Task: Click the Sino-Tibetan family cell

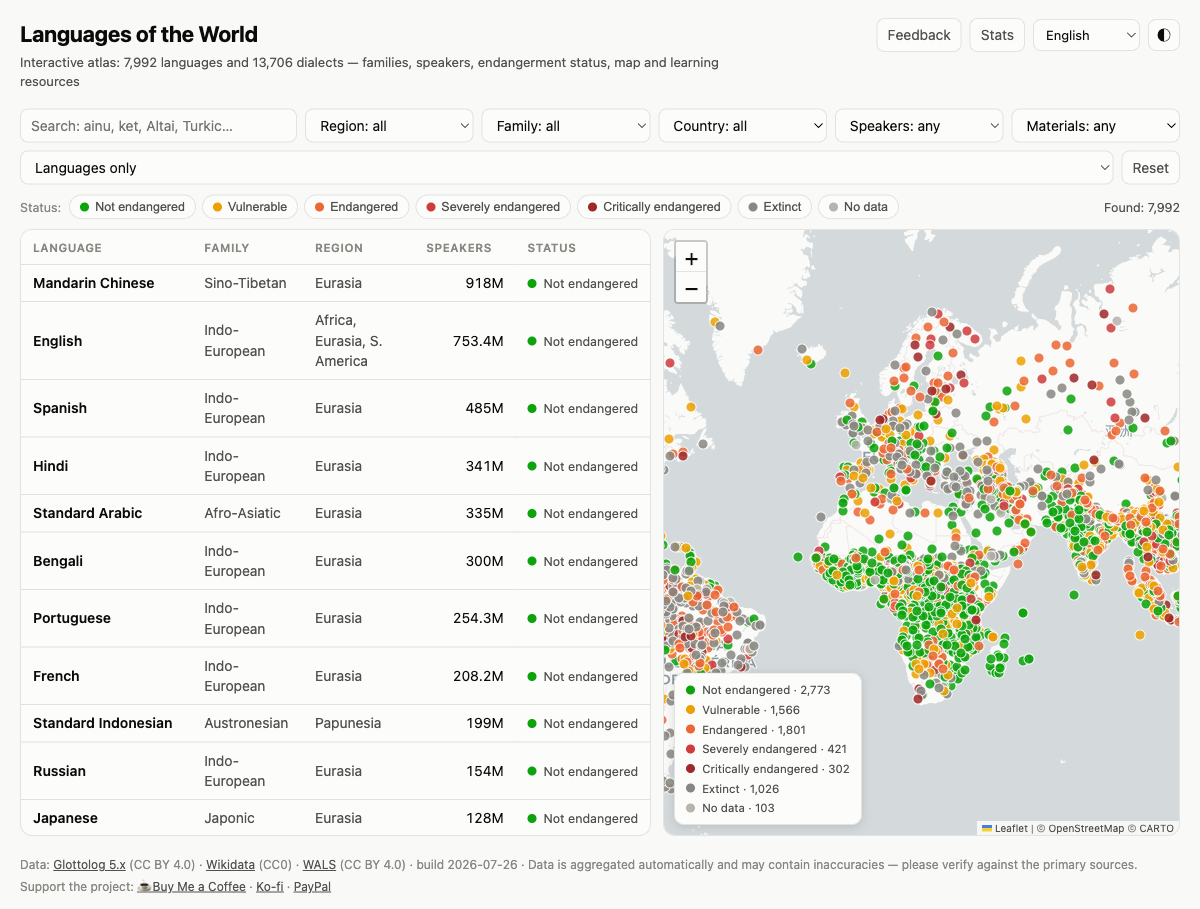Action: point(245,283)
